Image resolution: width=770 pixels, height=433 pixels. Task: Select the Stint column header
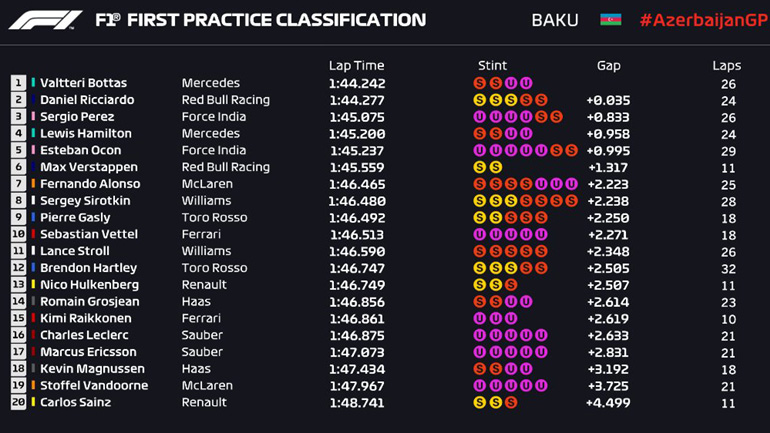tap(492, 65)
